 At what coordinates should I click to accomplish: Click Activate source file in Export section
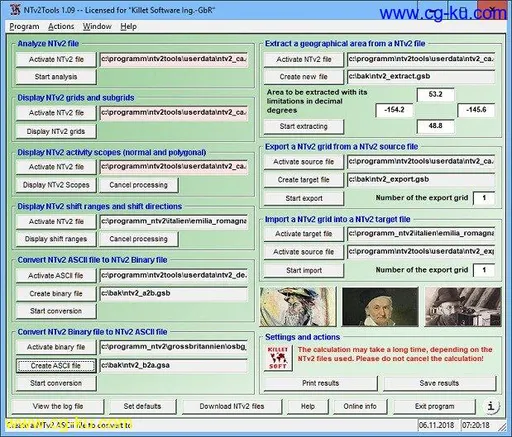303,162
